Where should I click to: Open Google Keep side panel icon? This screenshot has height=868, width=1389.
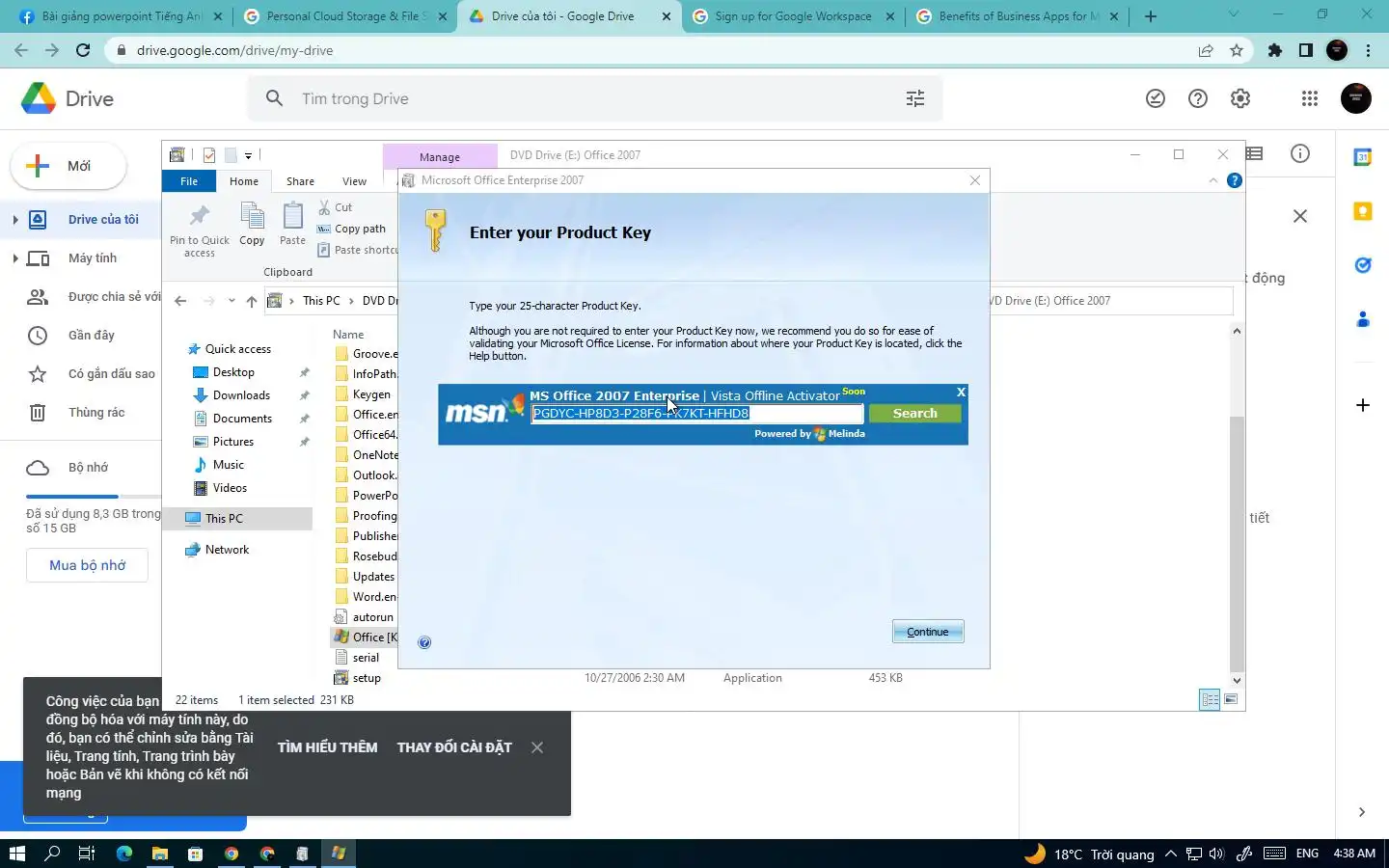tap(1363, 211)
